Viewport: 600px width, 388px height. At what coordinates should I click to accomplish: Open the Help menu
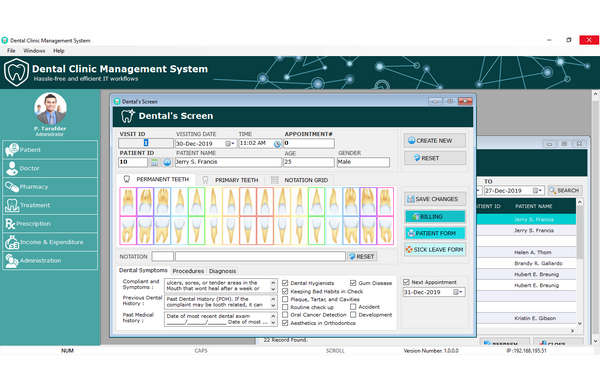point(59,51)
